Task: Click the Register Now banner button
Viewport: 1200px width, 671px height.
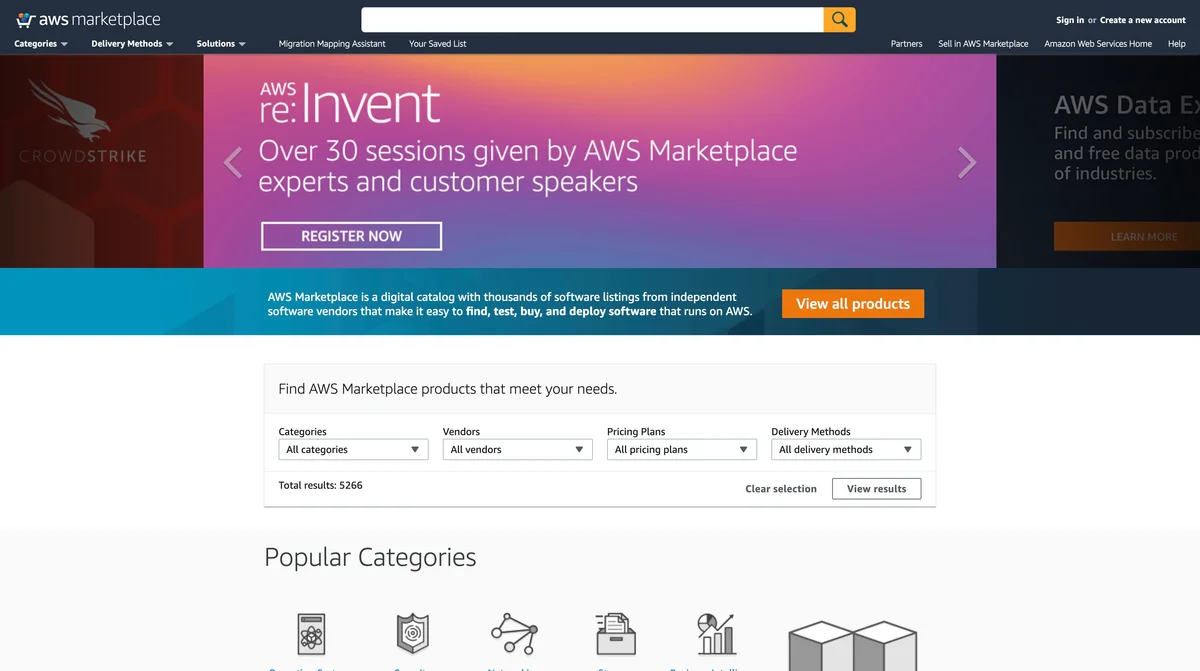Action: [x=351, y=235]
